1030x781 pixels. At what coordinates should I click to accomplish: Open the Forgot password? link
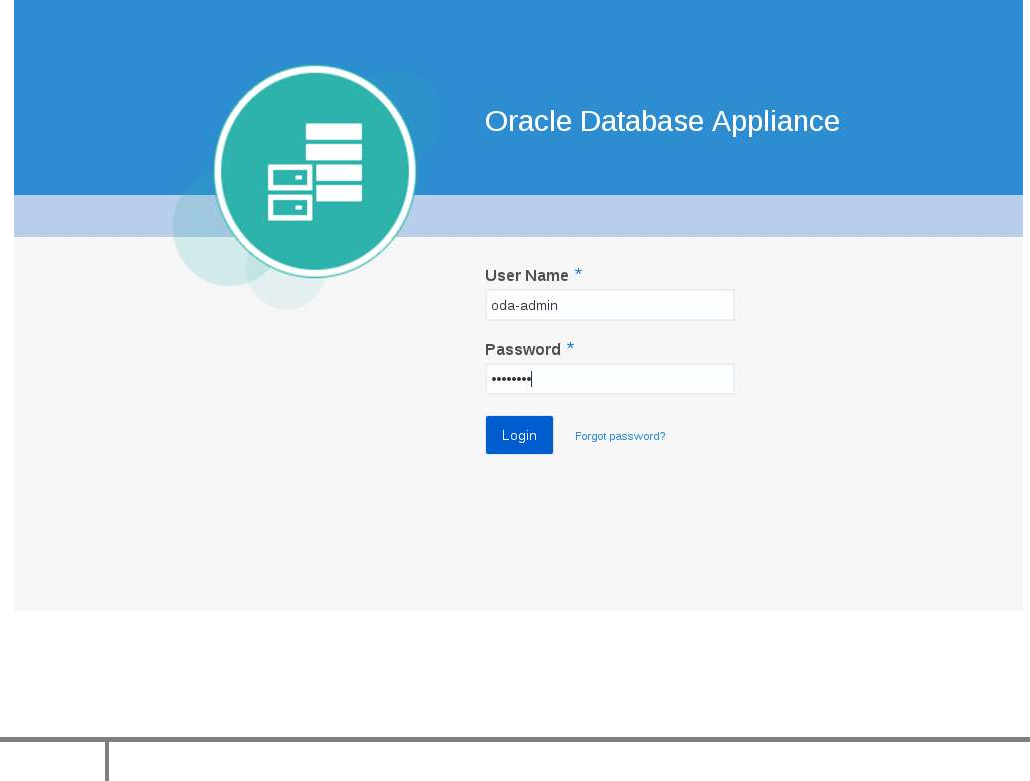(x=620, y=436)
